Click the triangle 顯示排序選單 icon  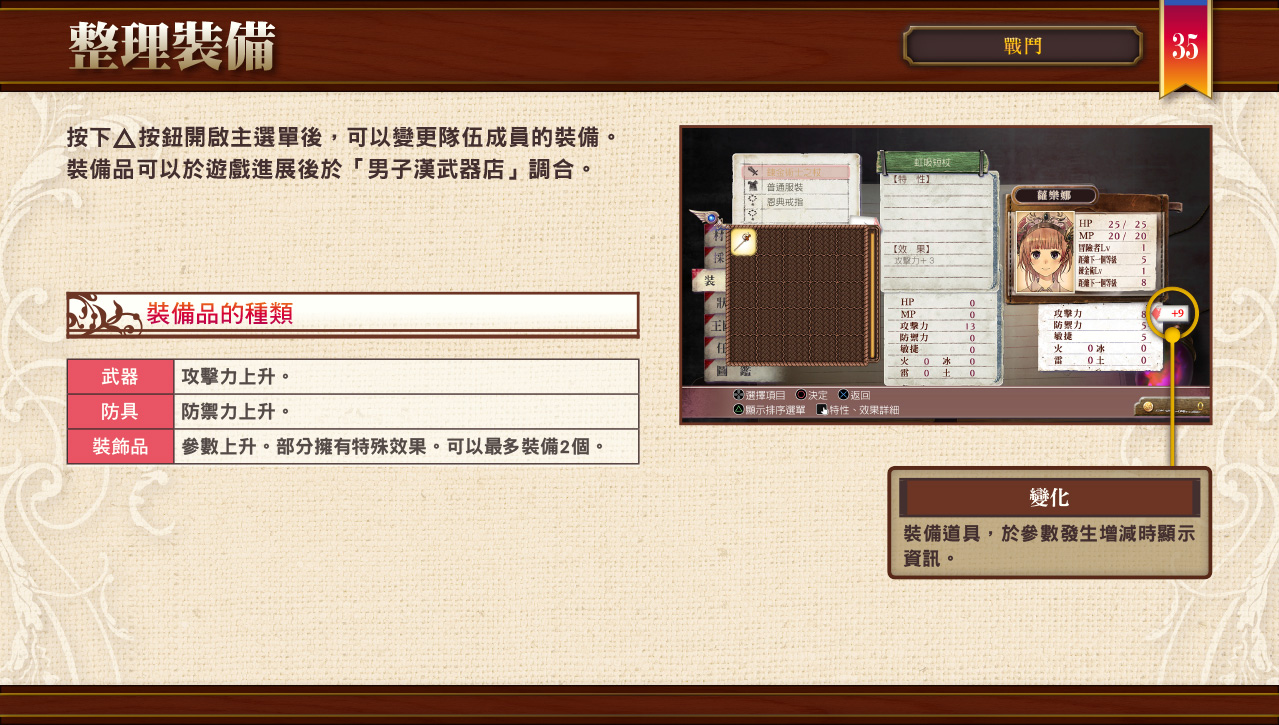739,409
